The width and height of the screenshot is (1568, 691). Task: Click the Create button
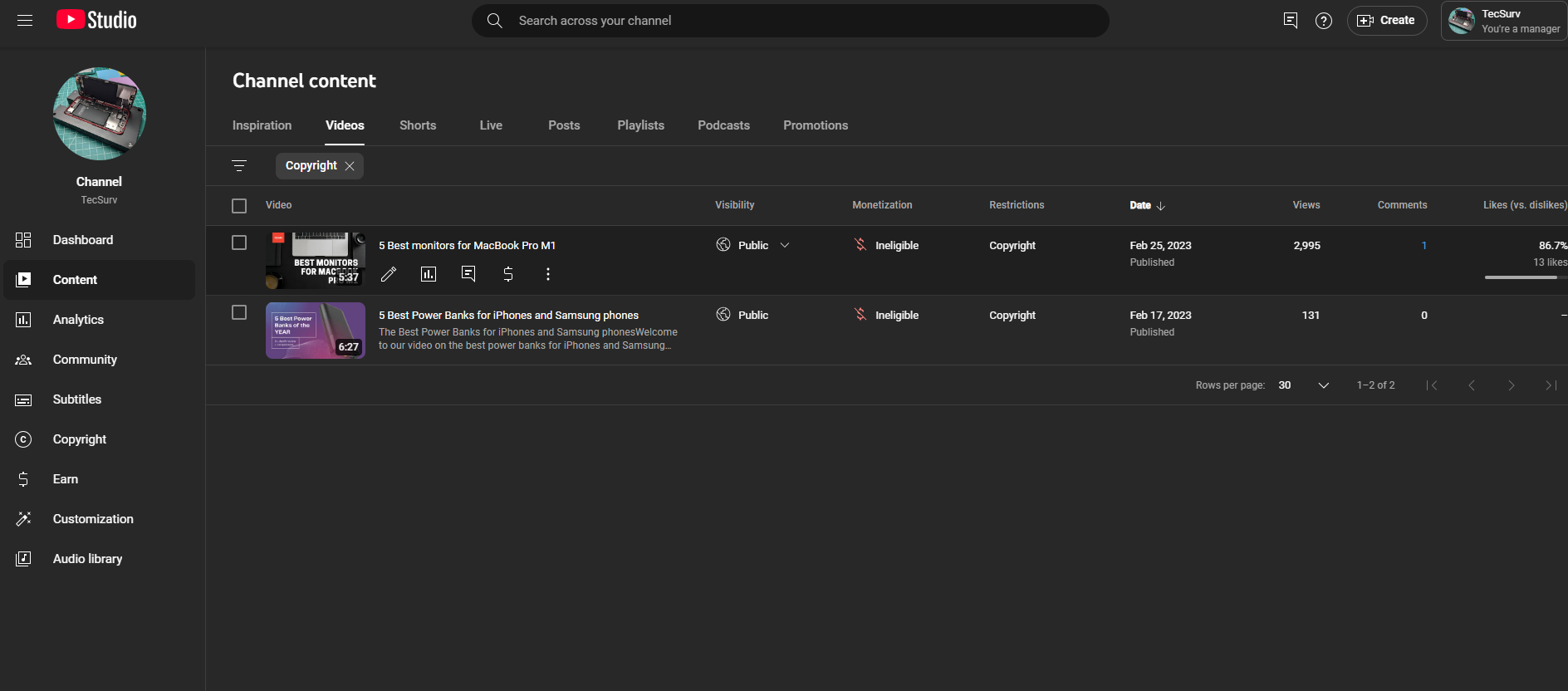1387,21
